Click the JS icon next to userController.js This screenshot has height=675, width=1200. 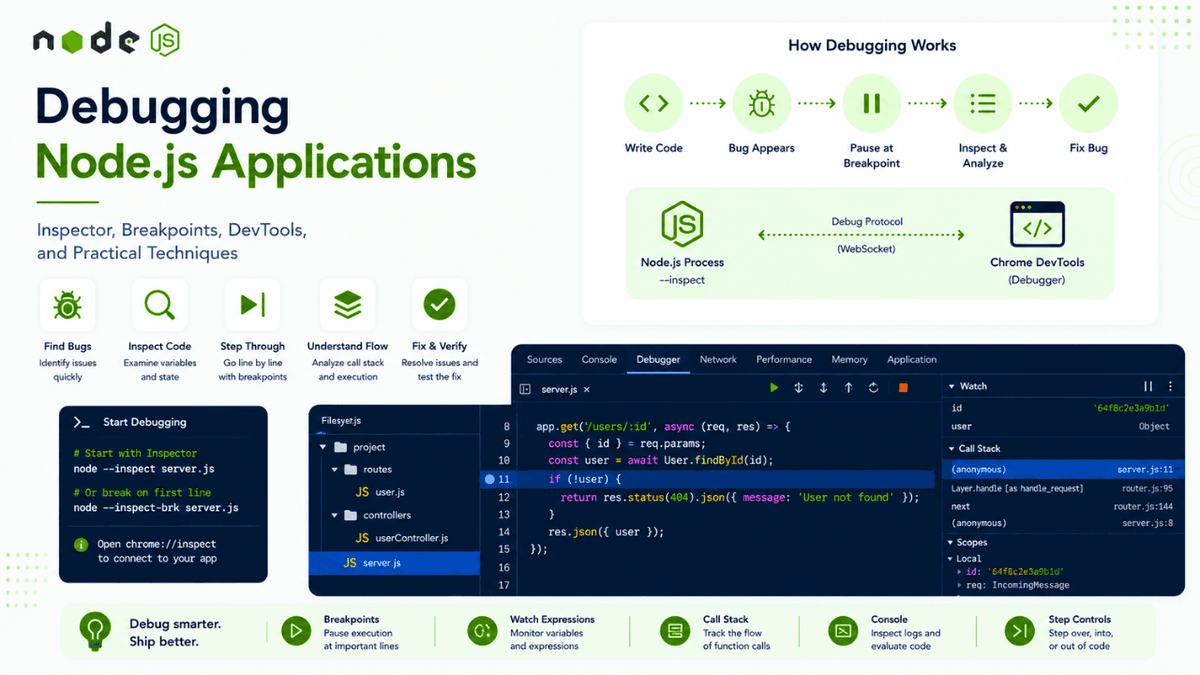(x=363, y=538)
